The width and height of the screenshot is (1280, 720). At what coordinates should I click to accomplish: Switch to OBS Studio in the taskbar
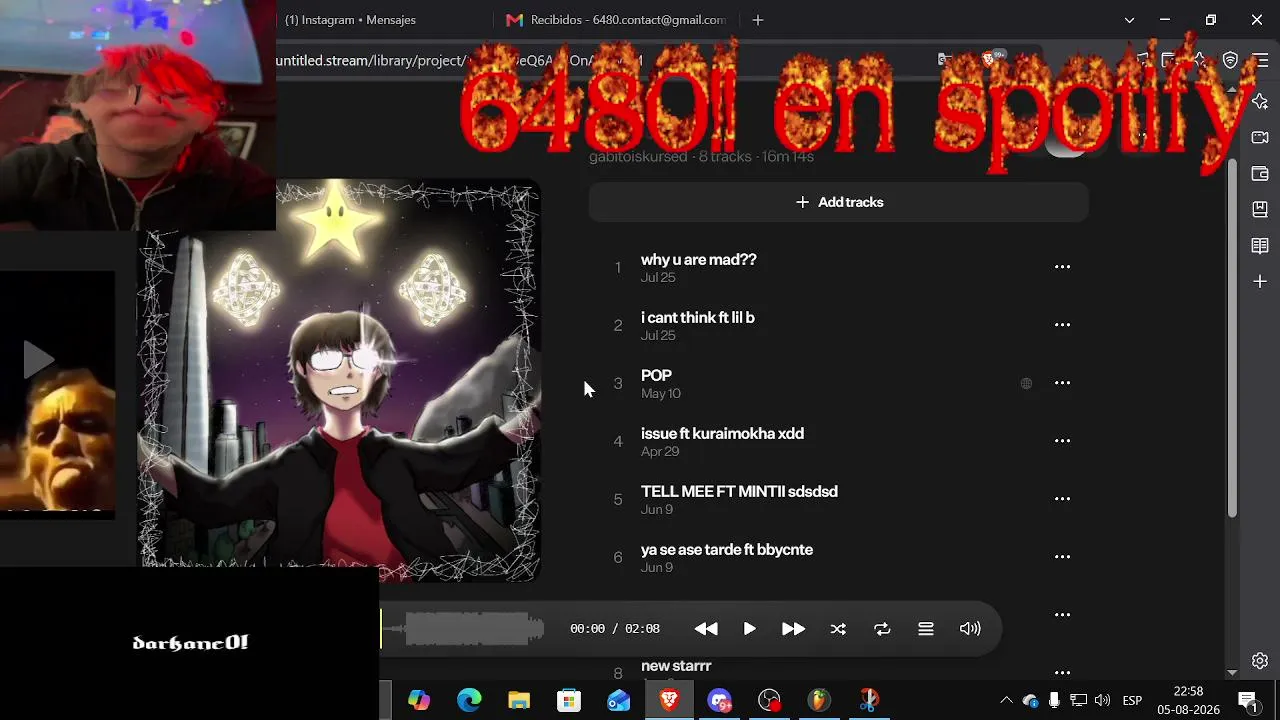[769, 701]
